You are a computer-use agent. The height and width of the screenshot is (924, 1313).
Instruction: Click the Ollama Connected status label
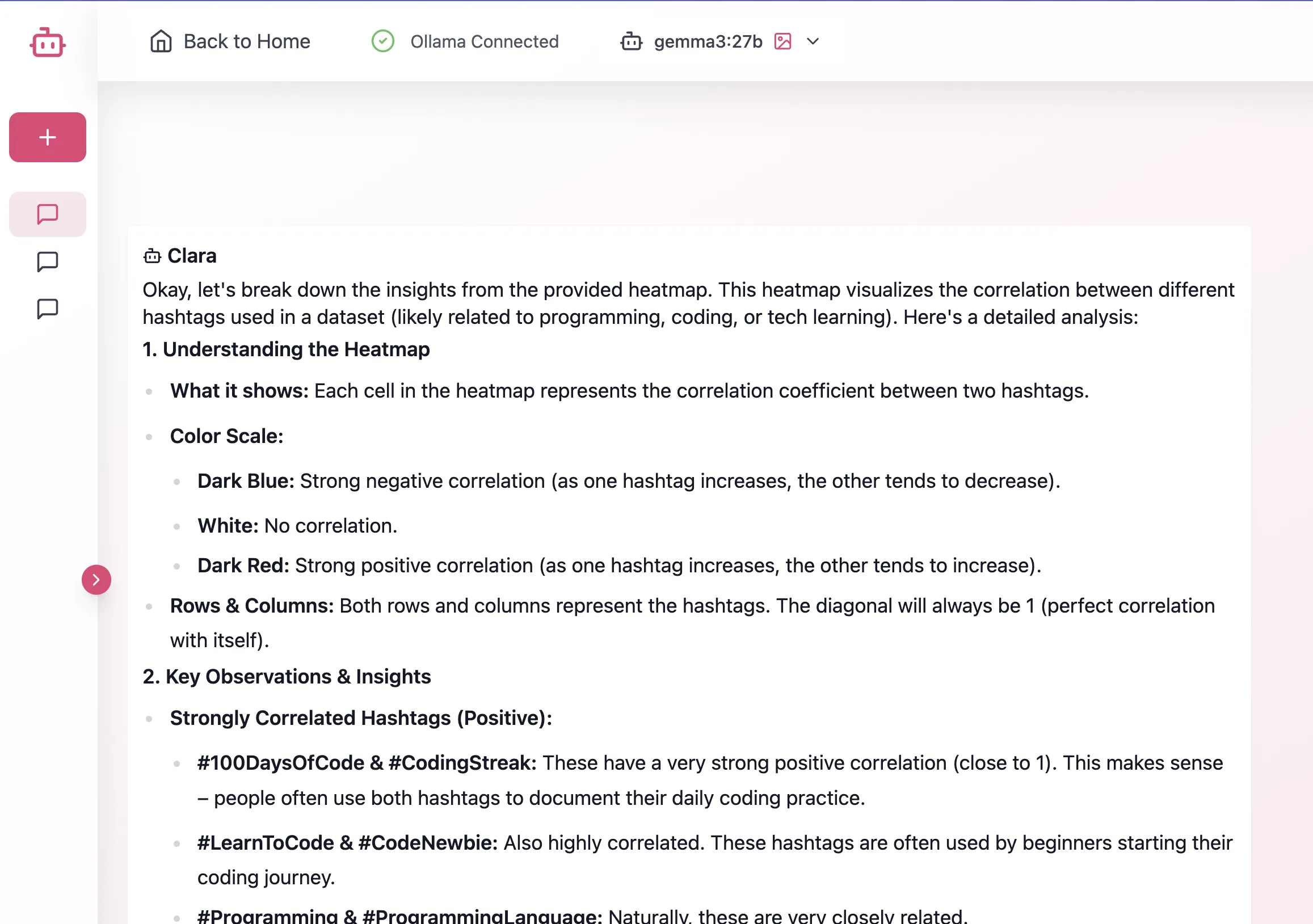click(485, 41)
